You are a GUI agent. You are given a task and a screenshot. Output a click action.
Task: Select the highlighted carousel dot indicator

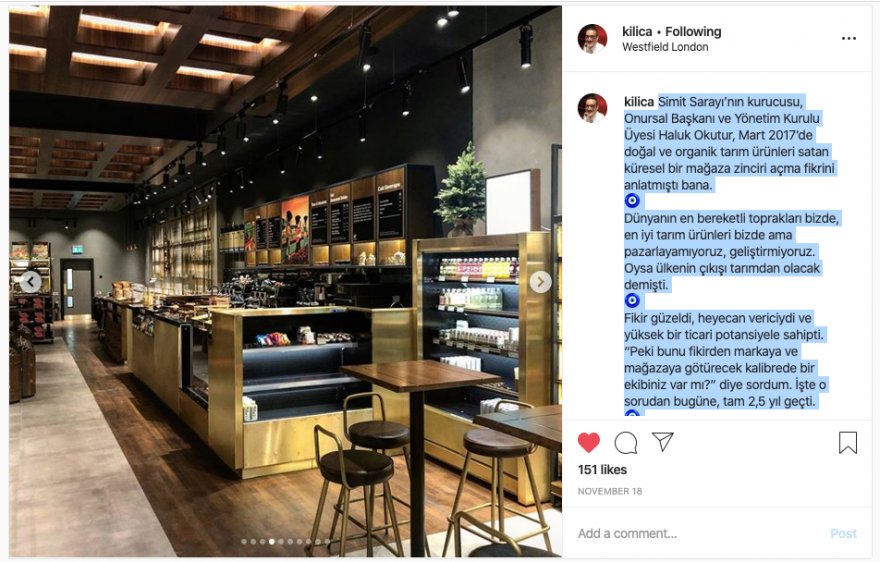pos(272,542)
